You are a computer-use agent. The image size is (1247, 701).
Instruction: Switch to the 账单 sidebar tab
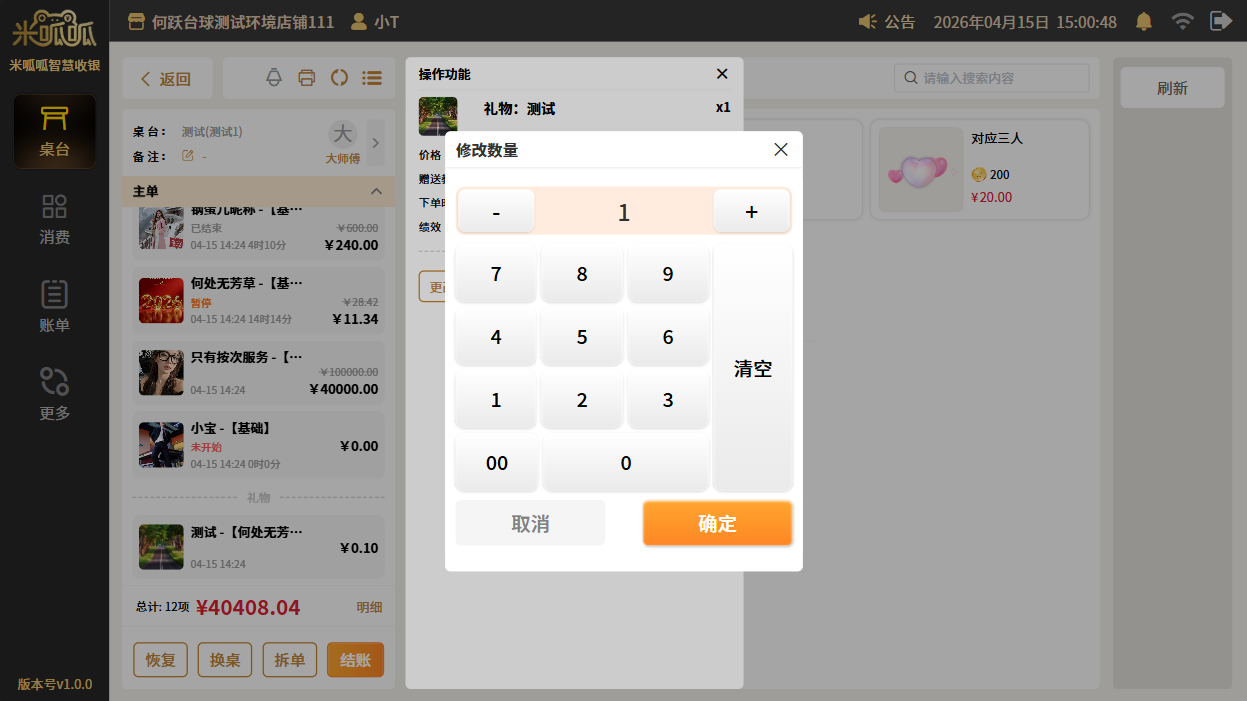[x=54, y=307]
